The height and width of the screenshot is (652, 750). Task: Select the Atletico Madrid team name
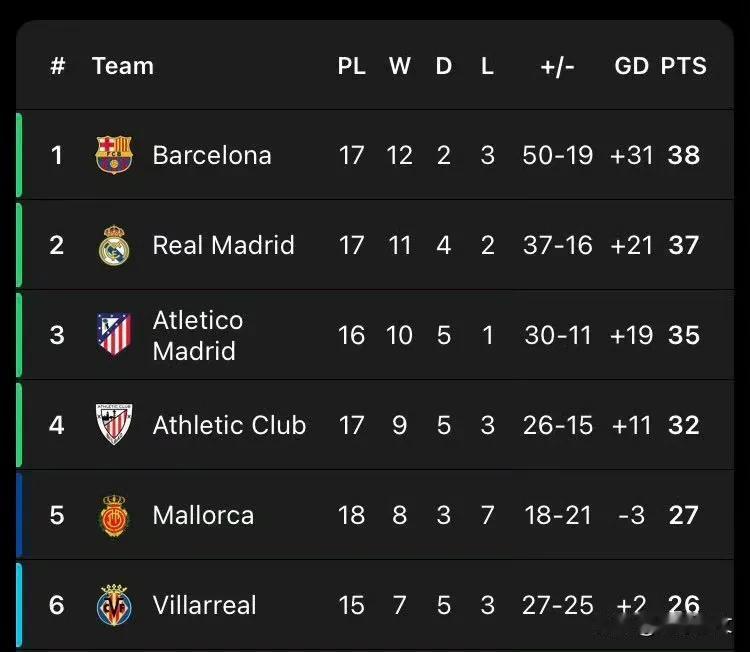(x=198, y=335)
